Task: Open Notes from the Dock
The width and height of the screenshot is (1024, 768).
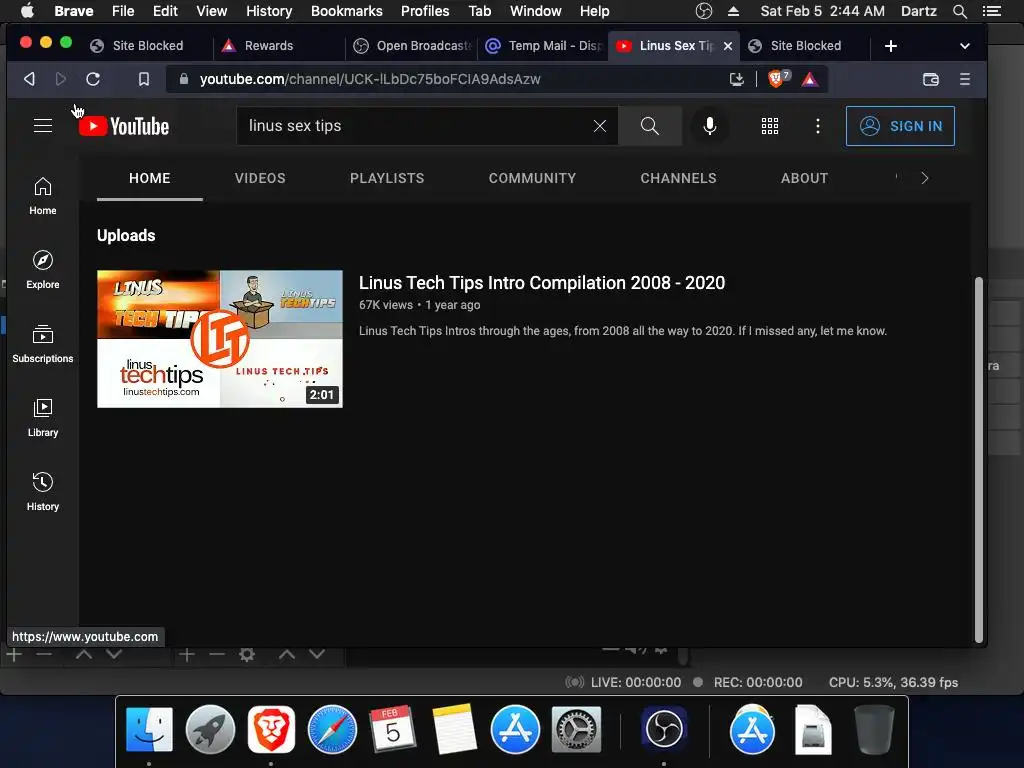Action: (454, 729)
